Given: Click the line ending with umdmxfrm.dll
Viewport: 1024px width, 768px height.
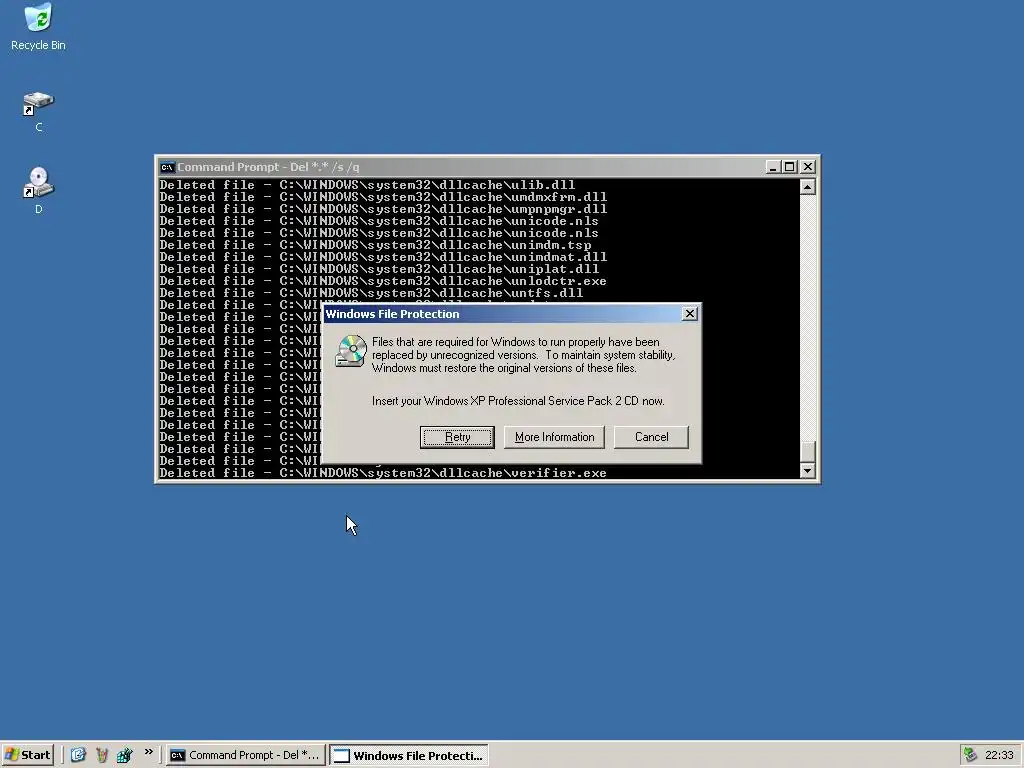Looking at the screenshot, I should [x=383, y=197].
